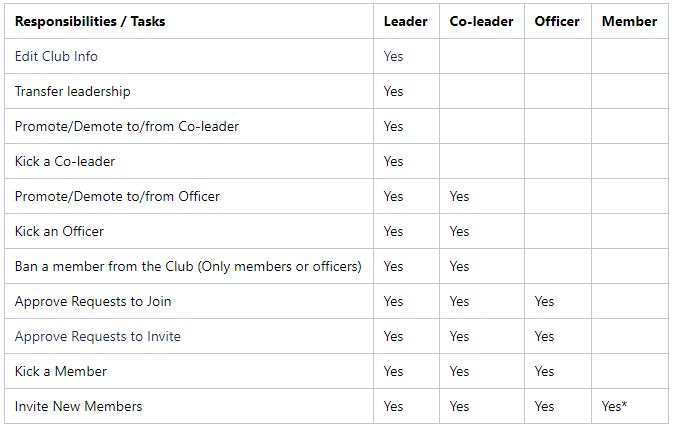Screen dimensions: 673x432
Task: Select the Co-leader column header
Action: (481, 21)
